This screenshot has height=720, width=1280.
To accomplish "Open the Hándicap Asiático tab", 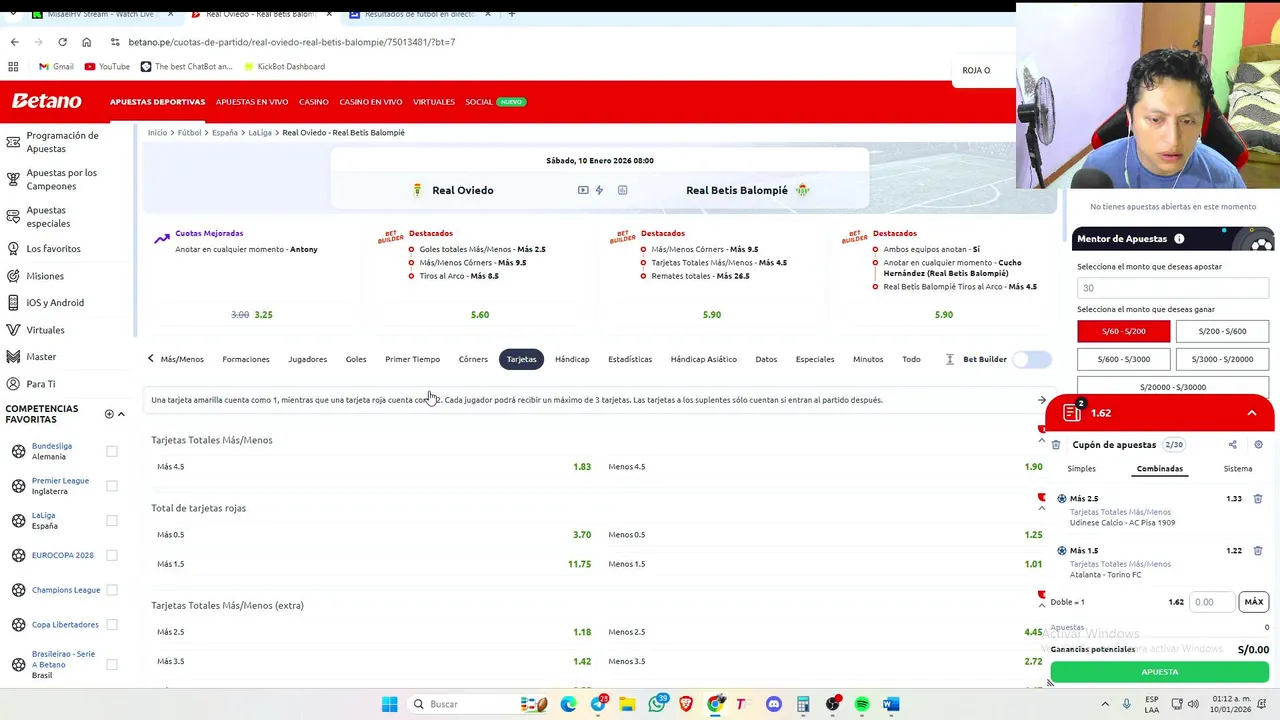I will [703, 359].
